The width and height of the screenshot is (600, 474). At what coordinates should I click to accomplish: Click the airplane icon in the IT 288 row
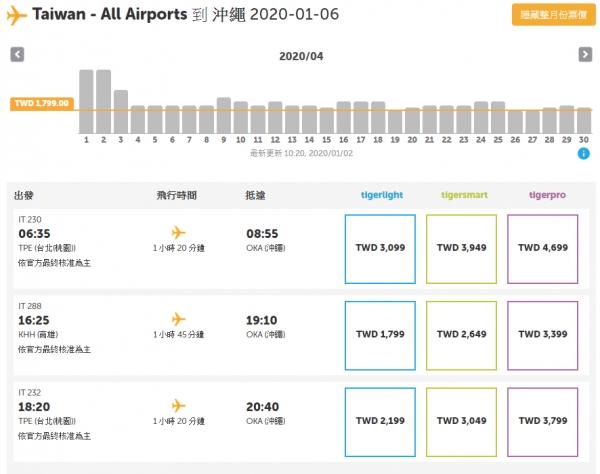click(178, 319)
